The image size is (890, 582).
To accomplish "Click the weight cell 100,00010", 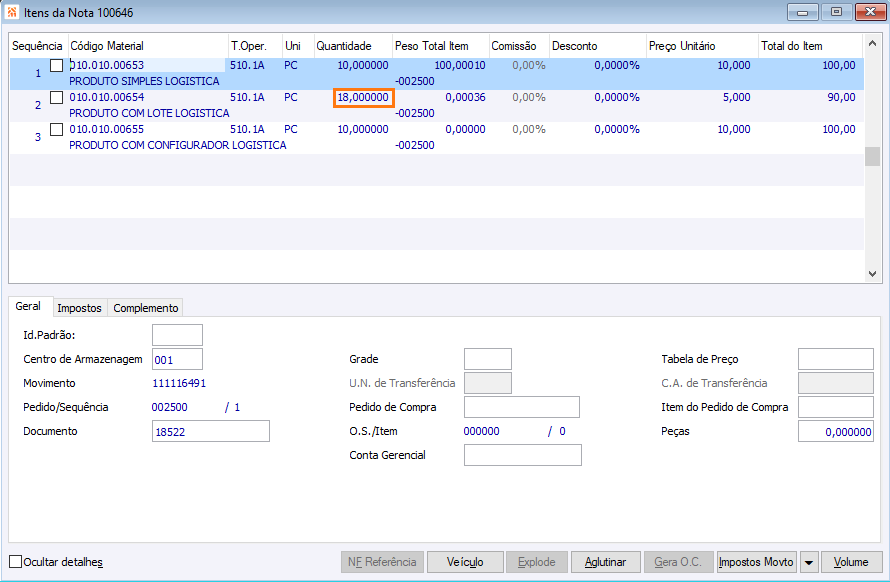I will [460, 65].
